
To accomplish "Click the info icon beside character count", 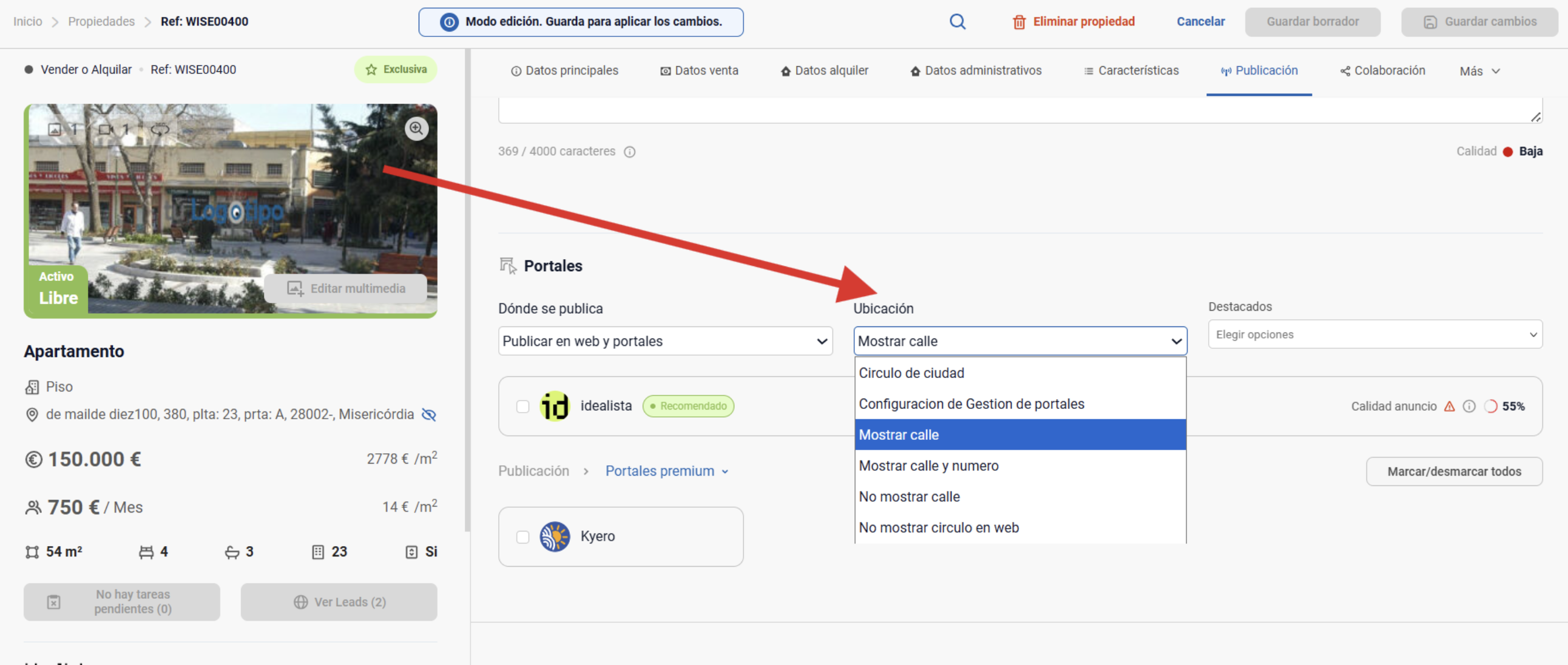I will coord(630,152).
